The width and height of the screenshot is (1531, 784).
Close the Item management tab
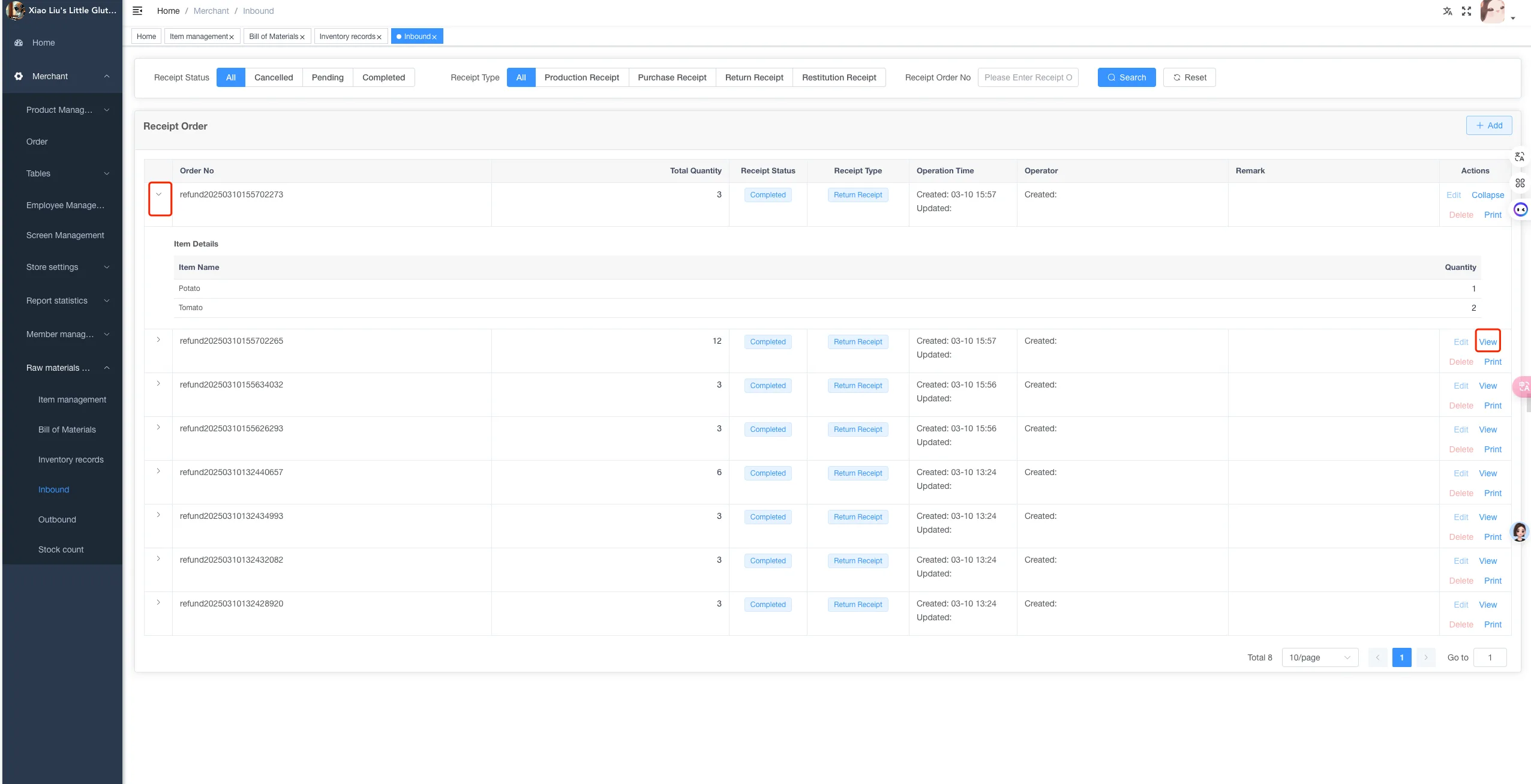[x=232, y=37]
